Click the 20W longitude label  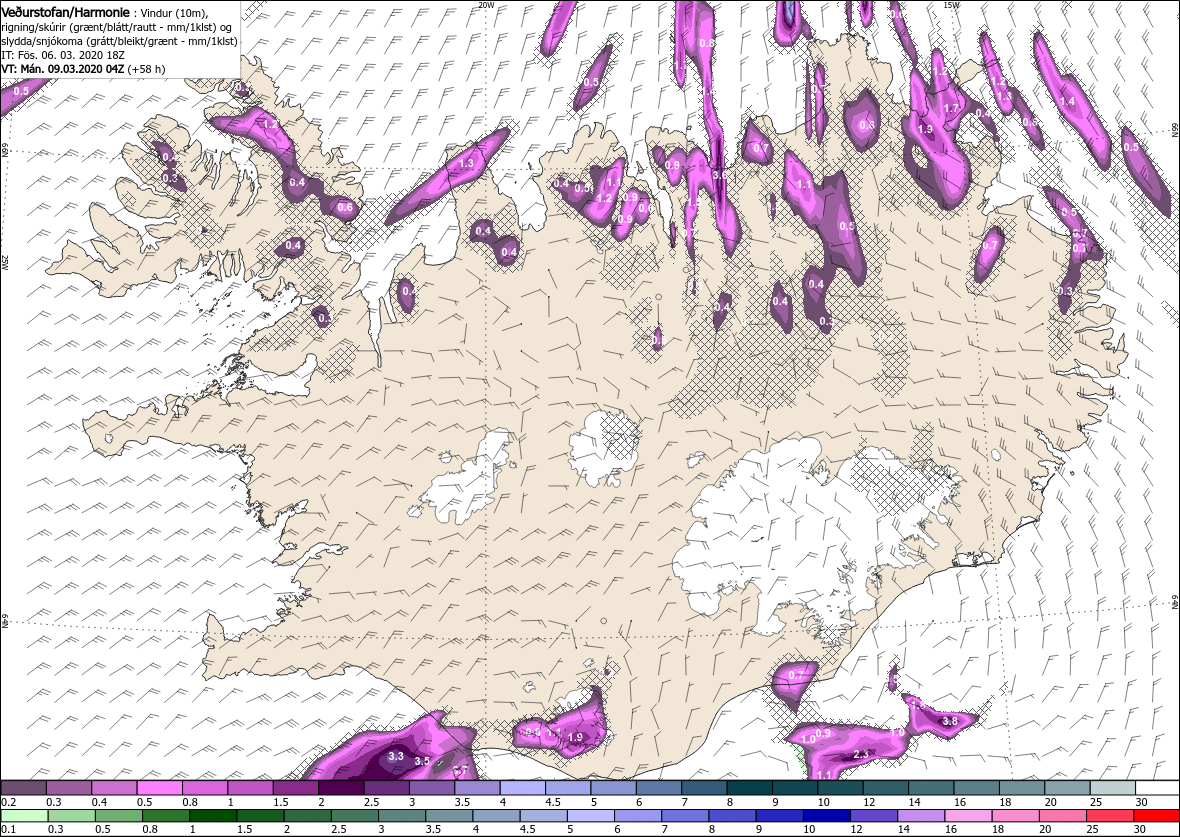point(487,5)
